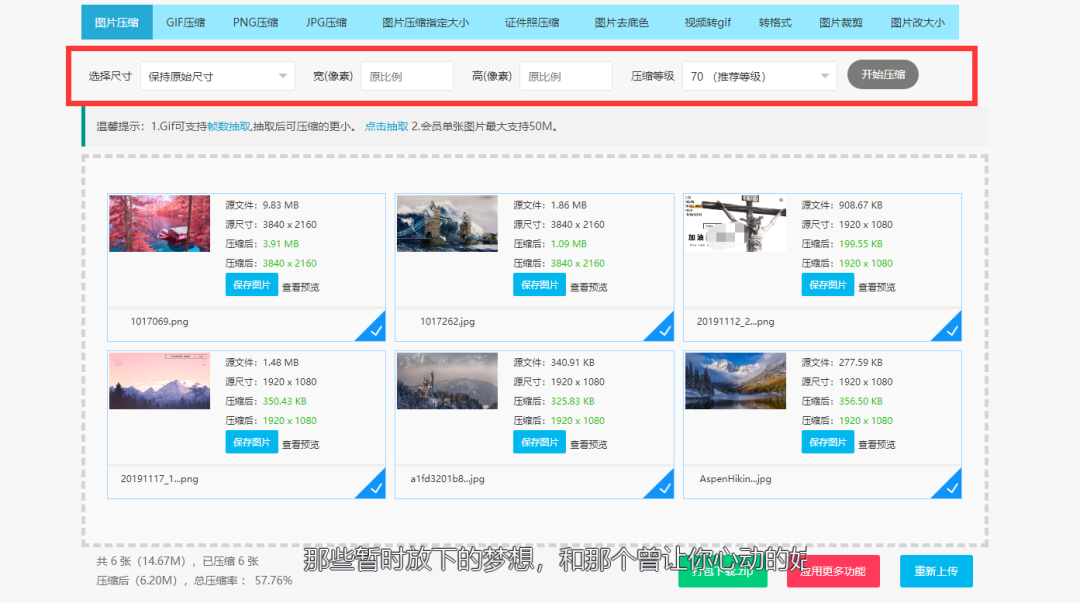
Task: Open the GIF压缩 tab
Action: (185, 22)
